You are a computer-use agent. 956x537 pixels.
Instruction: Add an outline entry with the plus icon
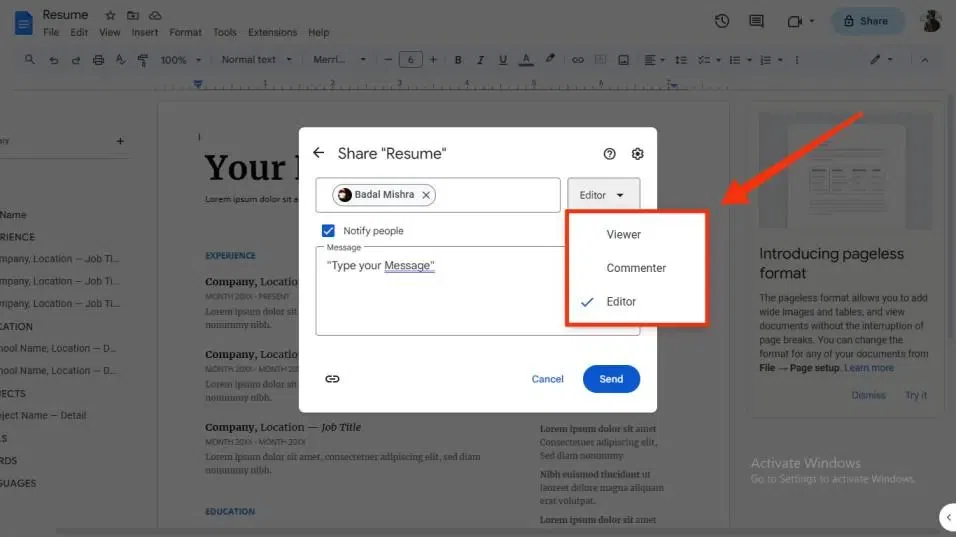[x=120, y=141]
